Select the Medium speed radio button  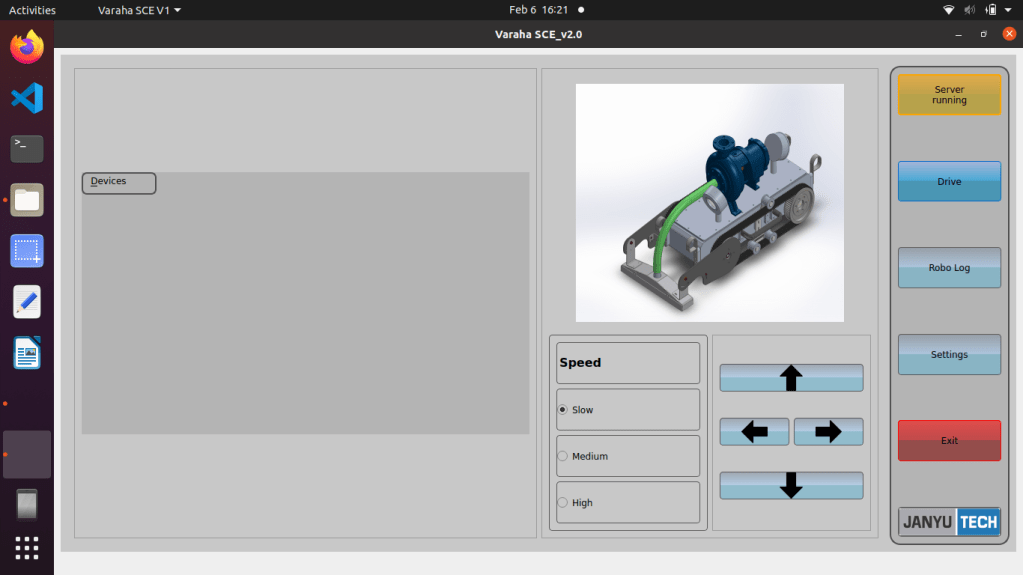(x=563, y=456)
